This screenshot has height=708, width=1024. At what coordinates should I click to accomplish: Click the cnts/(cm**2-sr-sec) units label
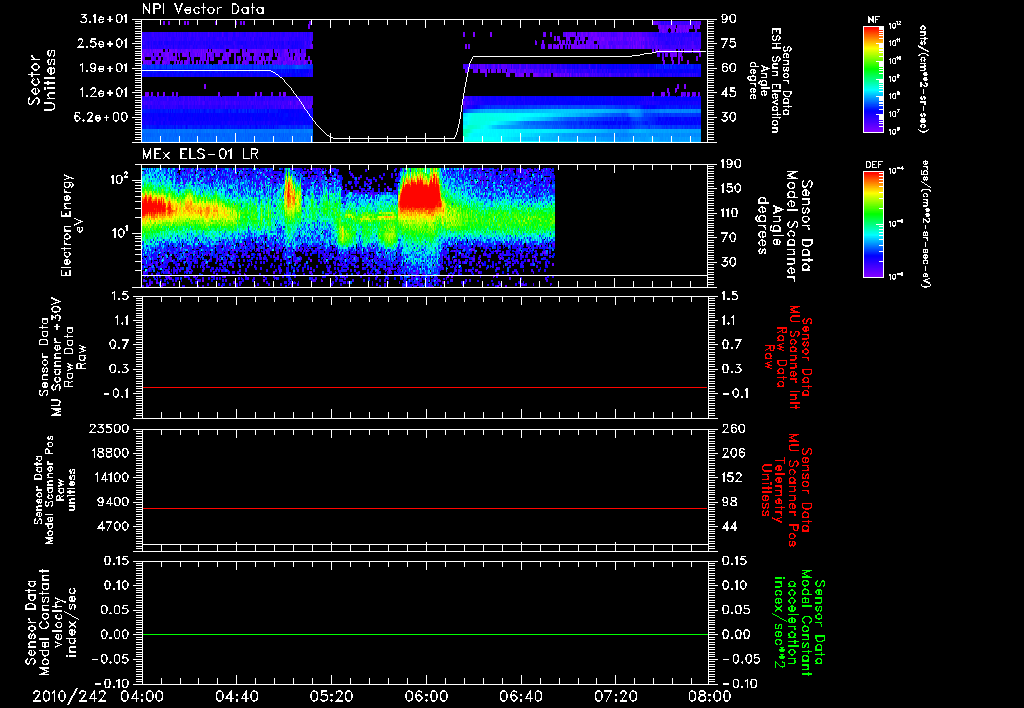click(x=923, y=78)
